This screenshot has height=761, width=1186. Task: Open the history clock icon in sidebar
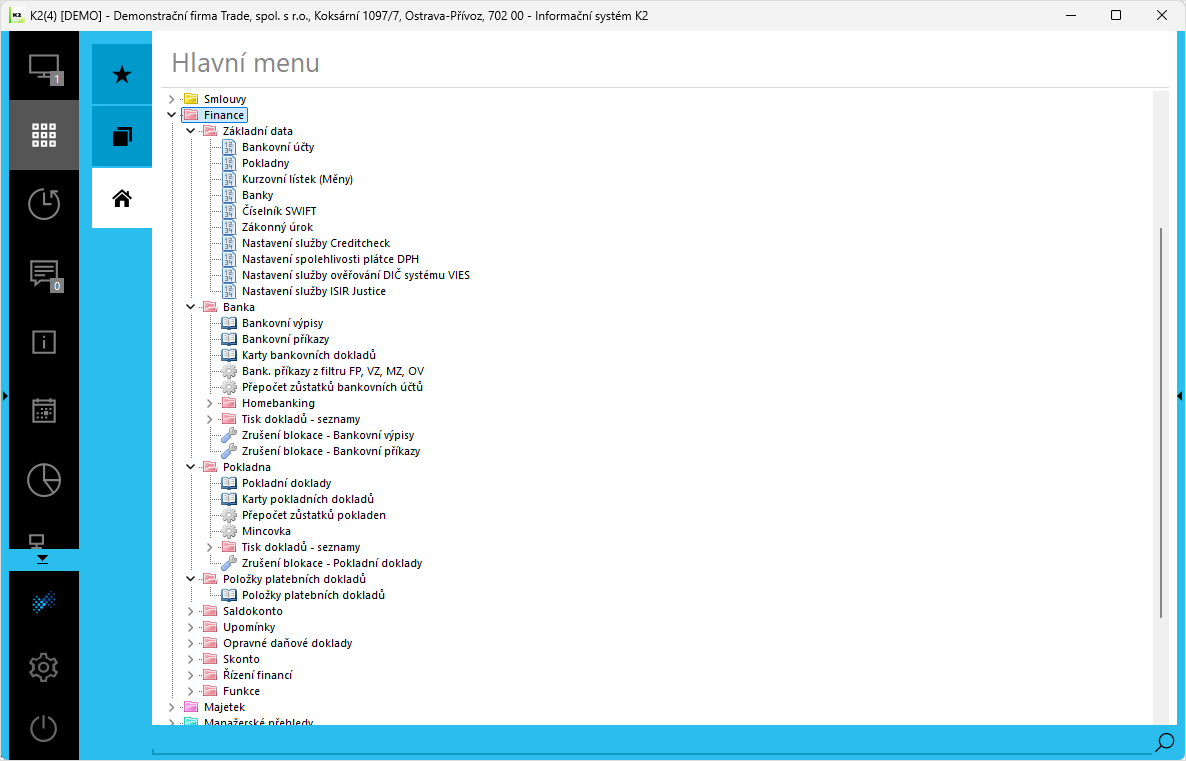(x=44, y=204)
